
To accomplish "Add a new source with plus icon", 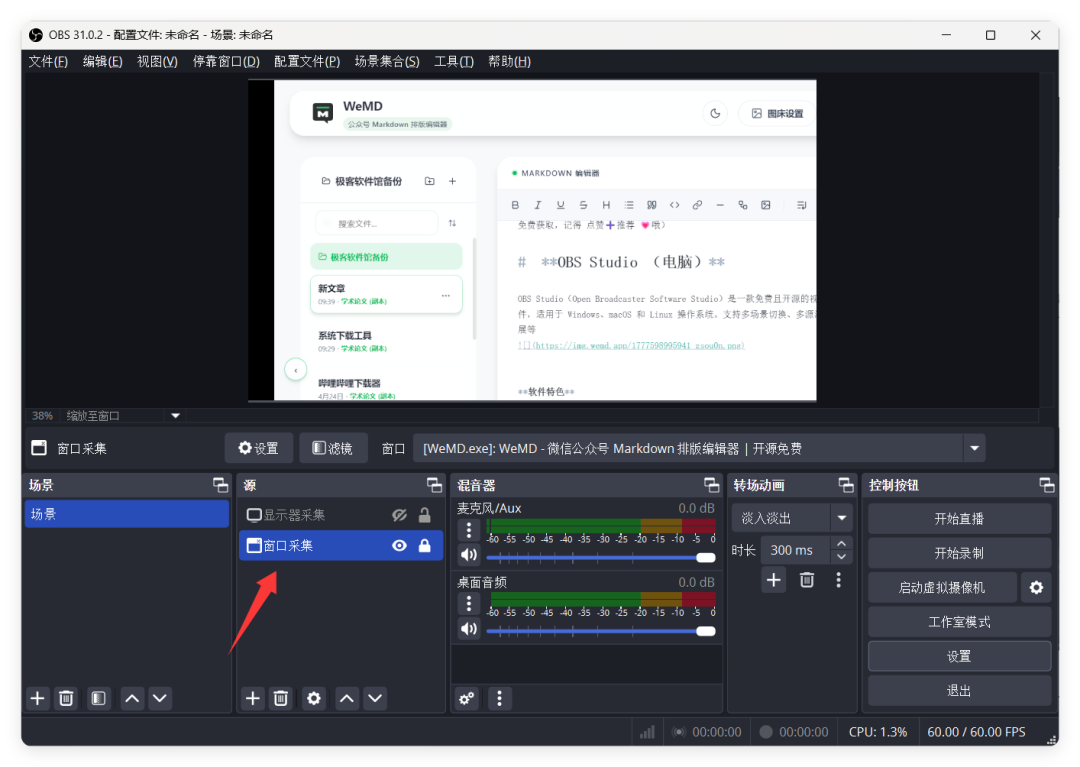I will (x=253, y=698).
